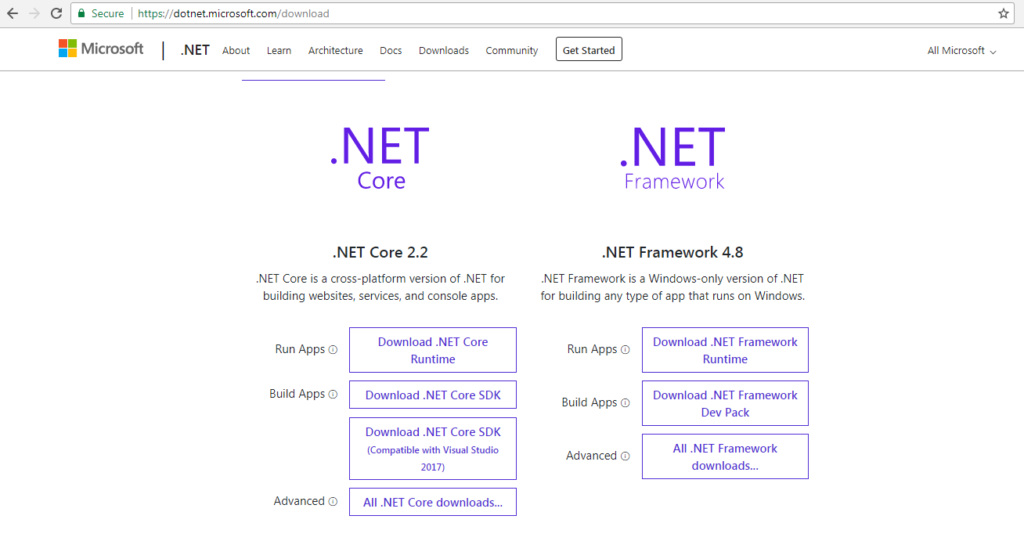Image resolution: width=1024 pixels, height=541 pixels.
Task: Click the Get Started button
Action: click(588, 50)
